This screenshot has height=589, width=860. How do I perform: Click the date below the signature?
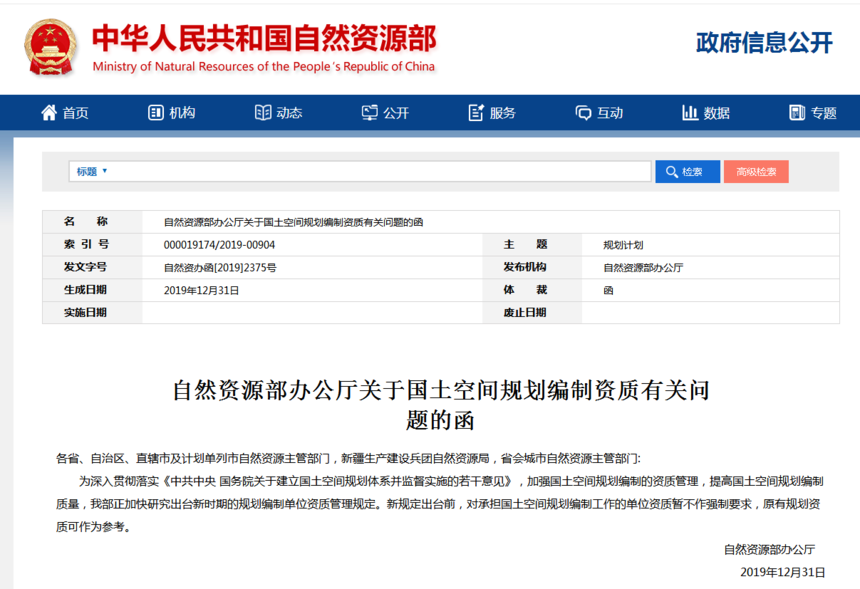pyautogui.click(x=783, y=573)
